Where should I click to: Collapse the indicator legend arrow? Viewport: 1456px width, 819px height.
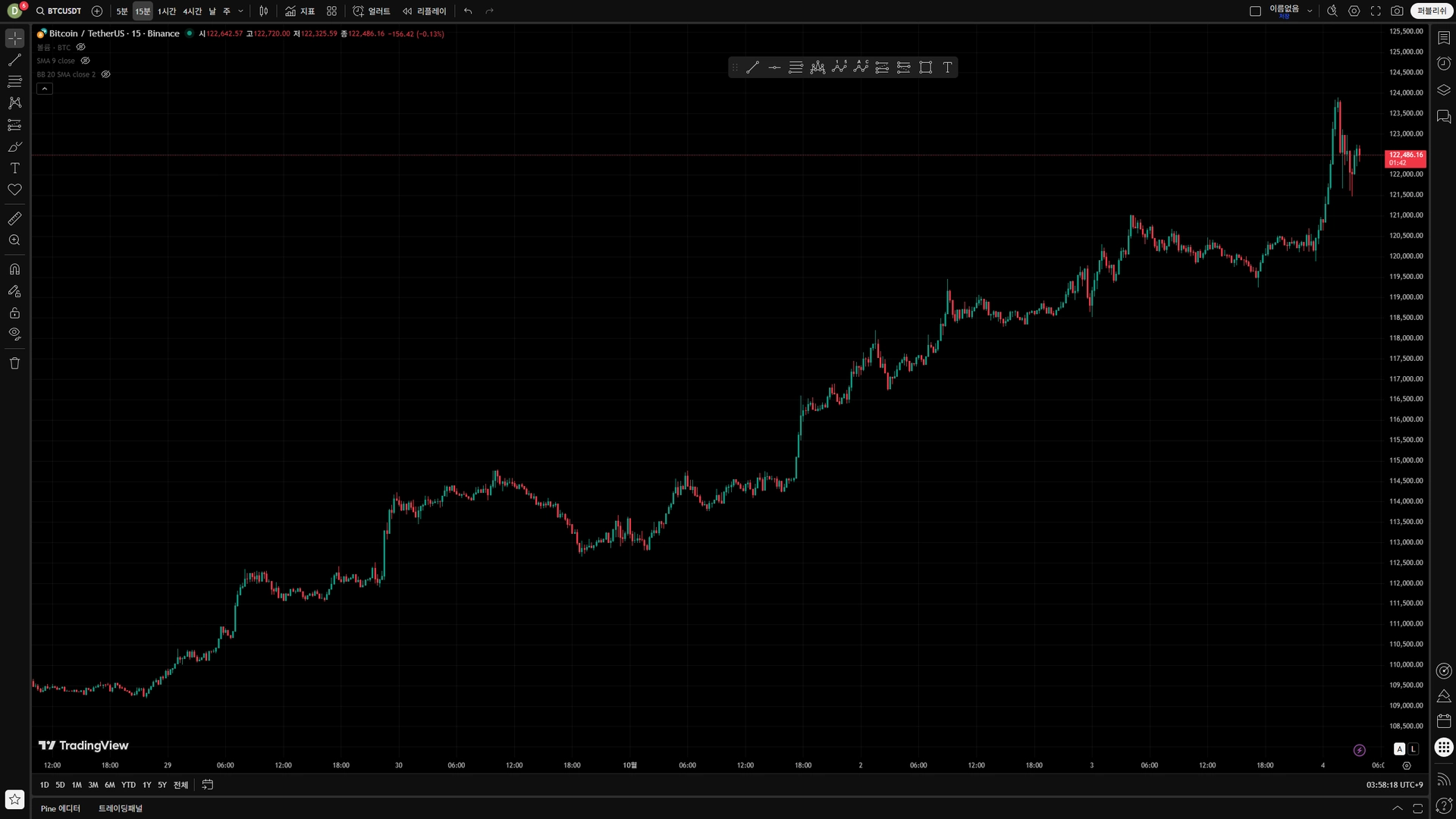coord(45,89)
